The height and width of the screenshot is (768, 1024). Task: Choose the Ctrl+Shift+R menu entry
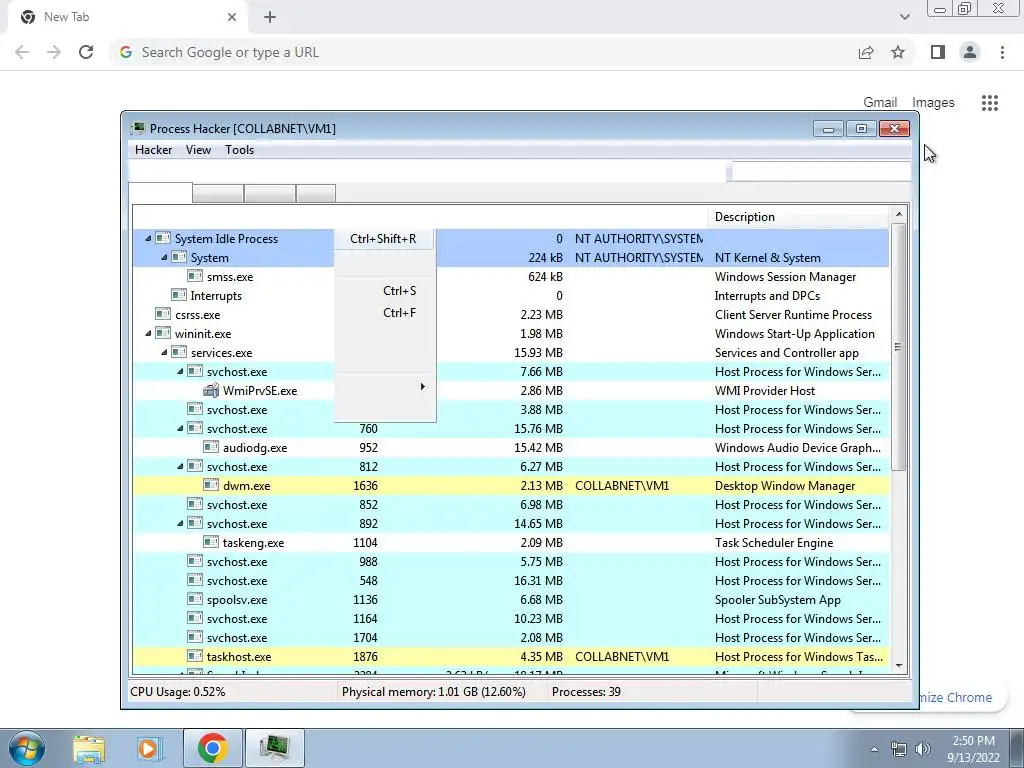click(385, 238)
